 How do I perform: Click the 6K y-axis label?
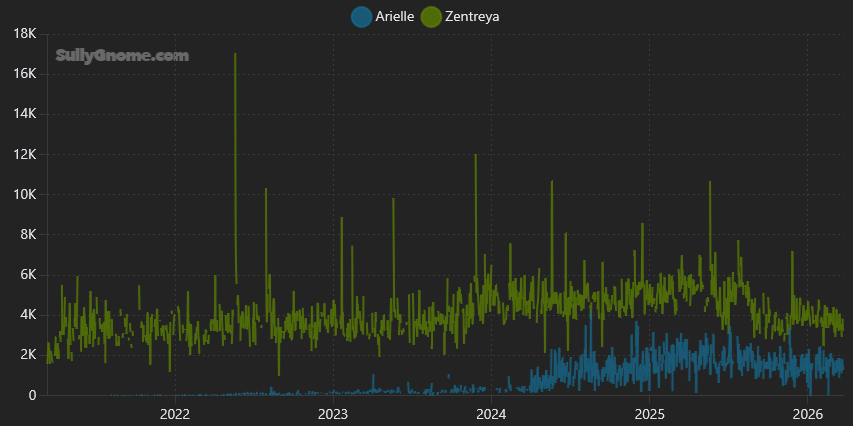pyautogui.click(x=28, y=275)
